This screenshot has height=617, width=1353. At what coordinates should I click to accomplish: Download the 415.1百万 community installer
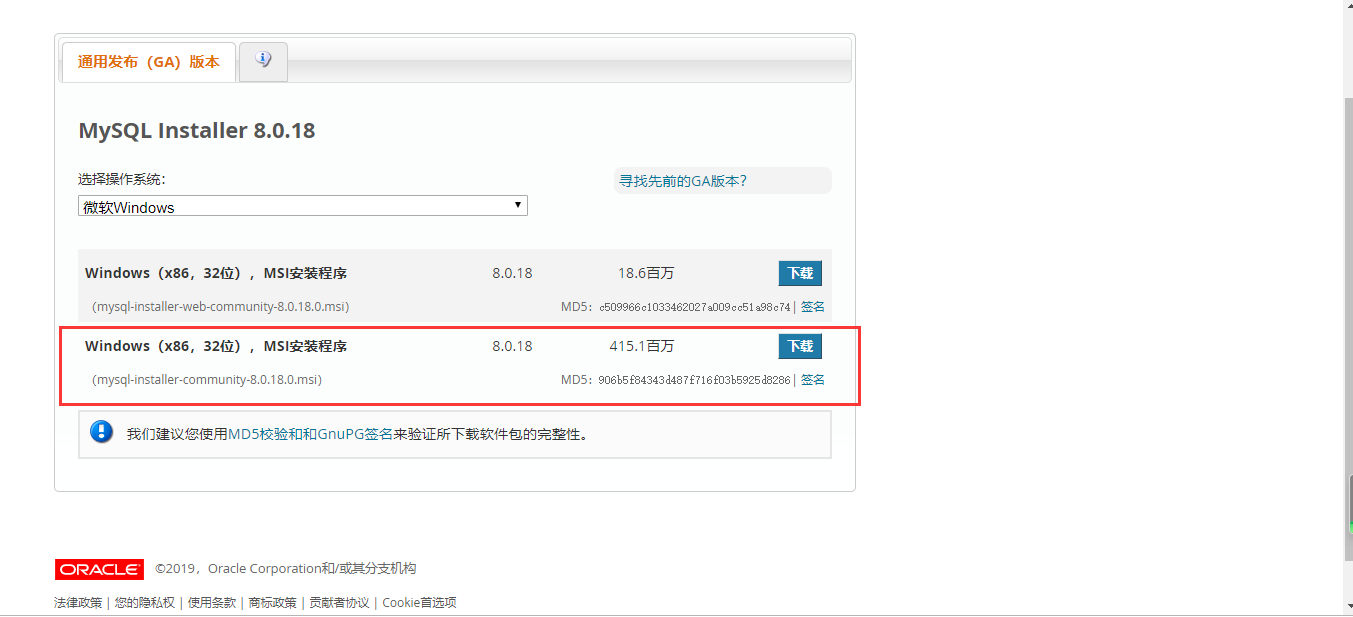(800, 346)
